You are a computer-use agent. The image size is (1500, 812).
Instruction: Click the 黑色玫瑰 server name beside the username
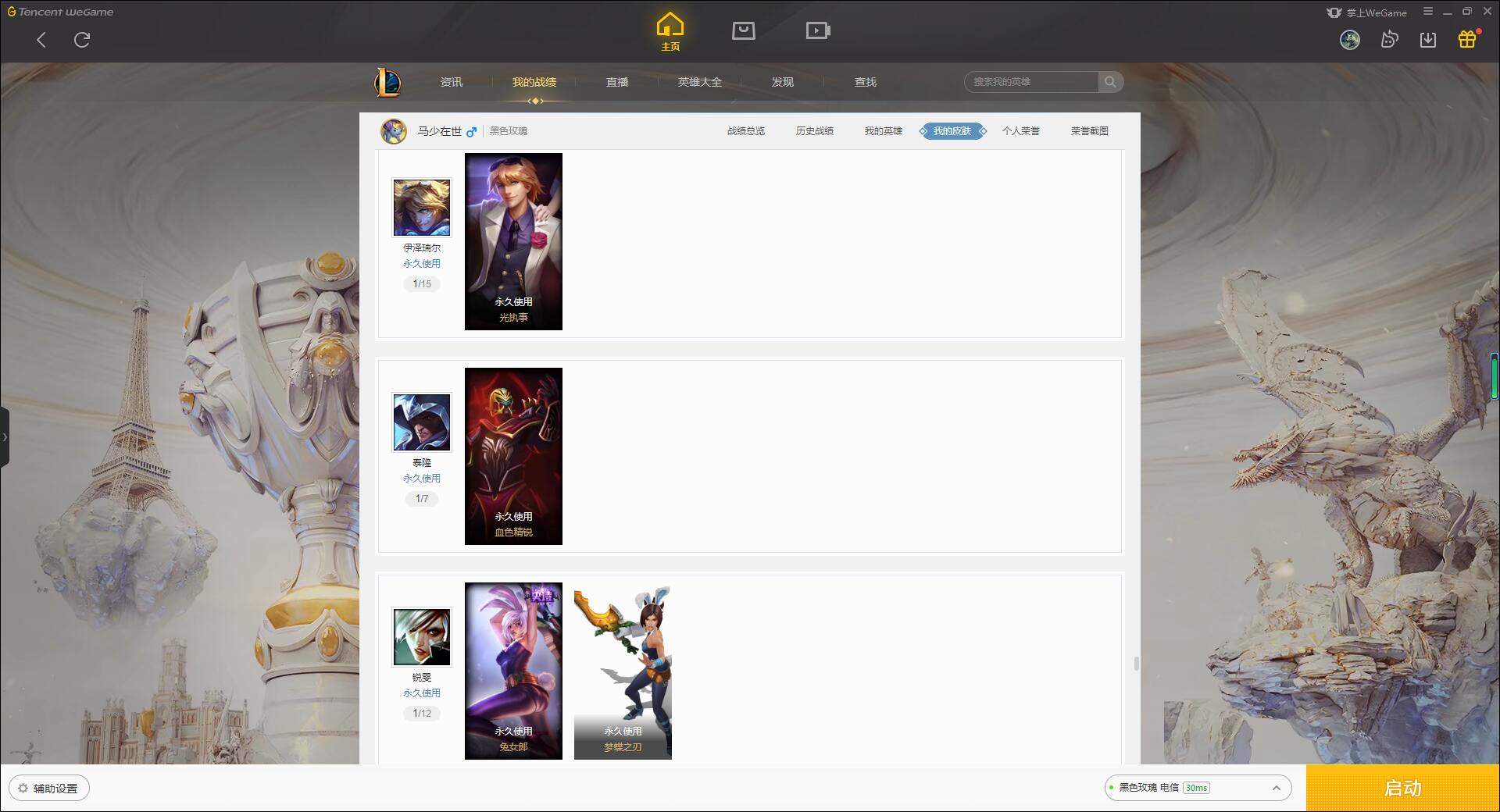(509, 131)
